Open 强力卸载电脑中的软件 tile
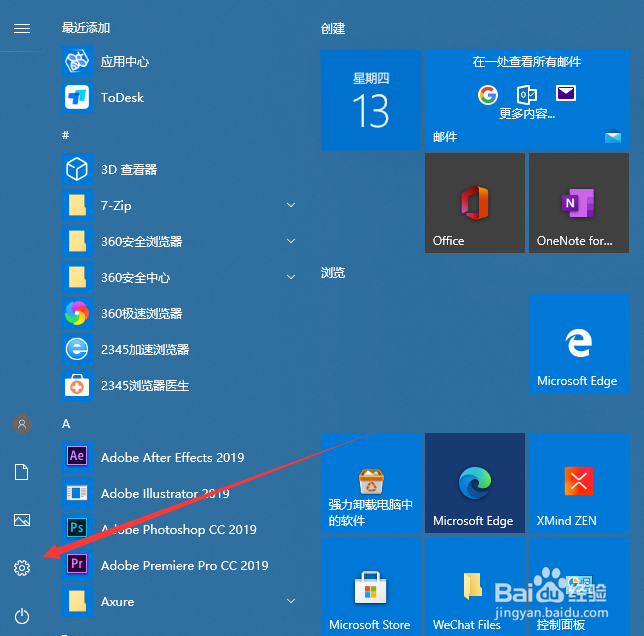 371,483
